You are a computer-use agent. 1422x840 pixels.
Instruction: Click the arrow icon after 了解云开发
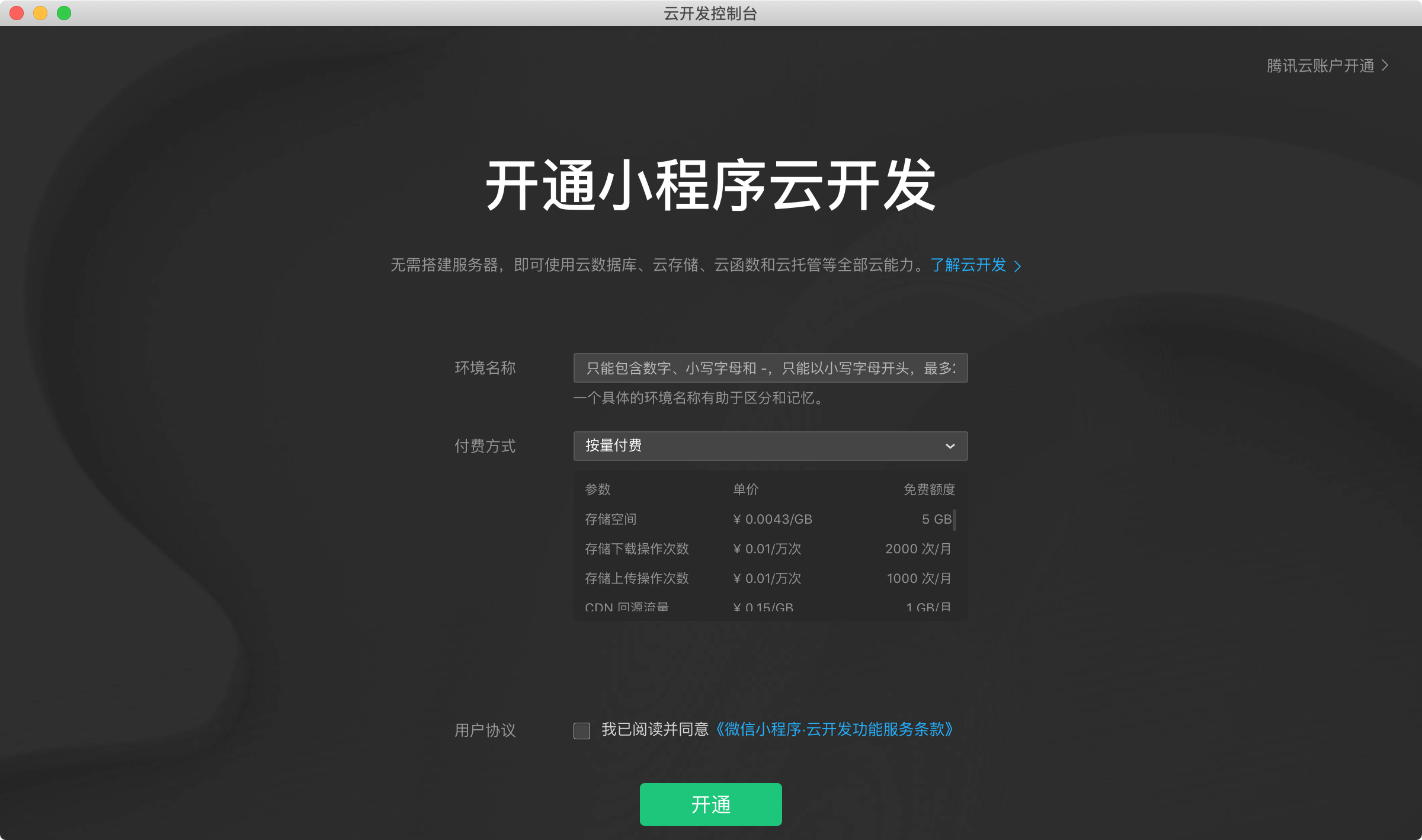pos(1018,266)
